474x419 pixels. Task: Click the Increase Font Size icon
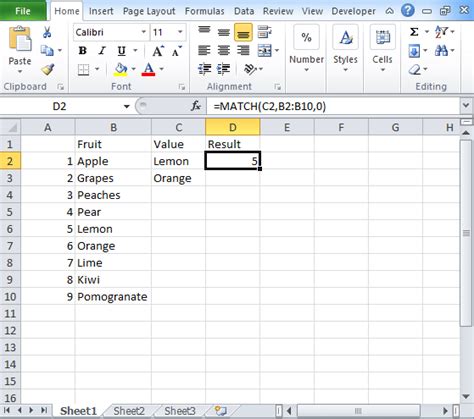[158, 51]
